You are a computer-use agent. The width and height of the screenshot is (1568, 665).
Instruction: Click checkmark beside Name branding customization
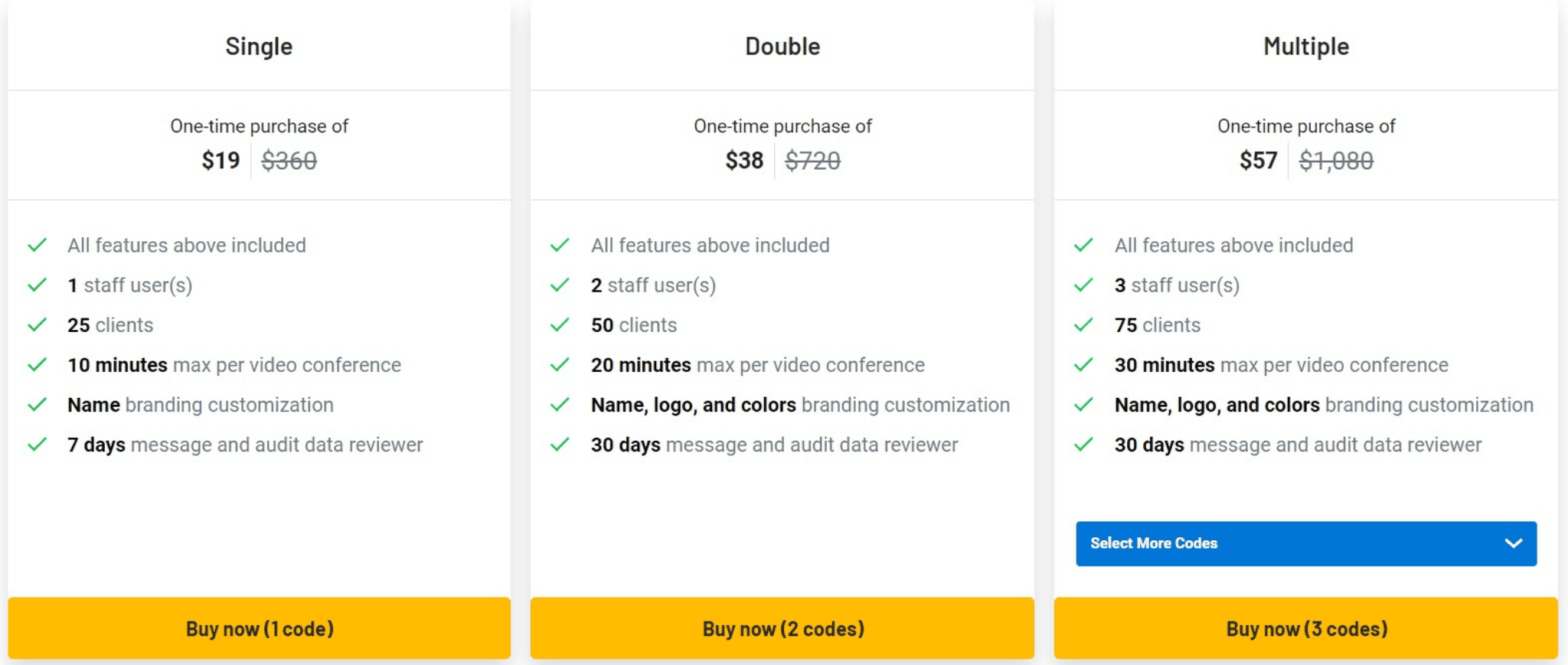[x=38, y=405]
